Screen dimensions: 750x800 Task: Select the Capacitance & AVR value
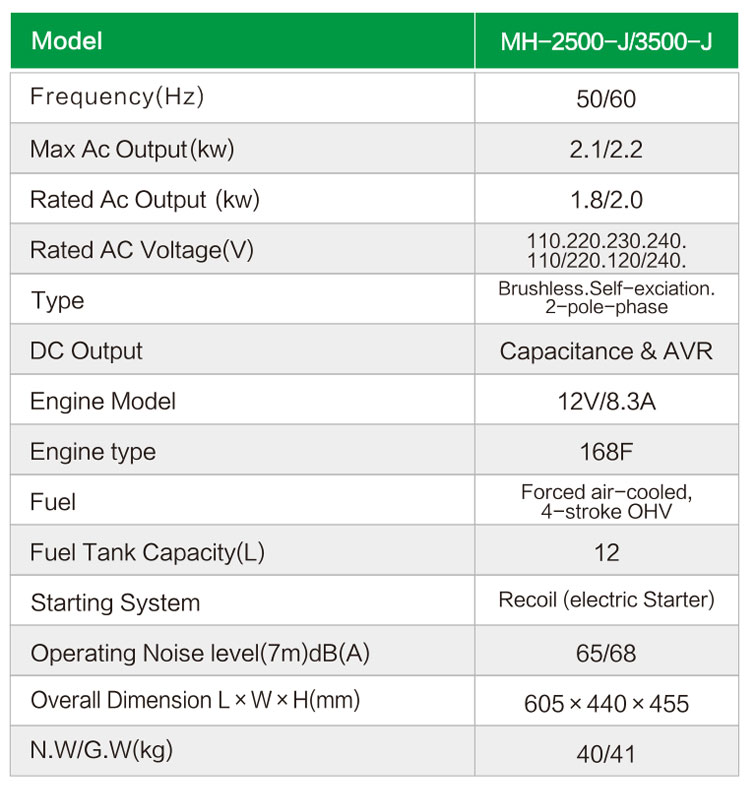click(606, 351)
